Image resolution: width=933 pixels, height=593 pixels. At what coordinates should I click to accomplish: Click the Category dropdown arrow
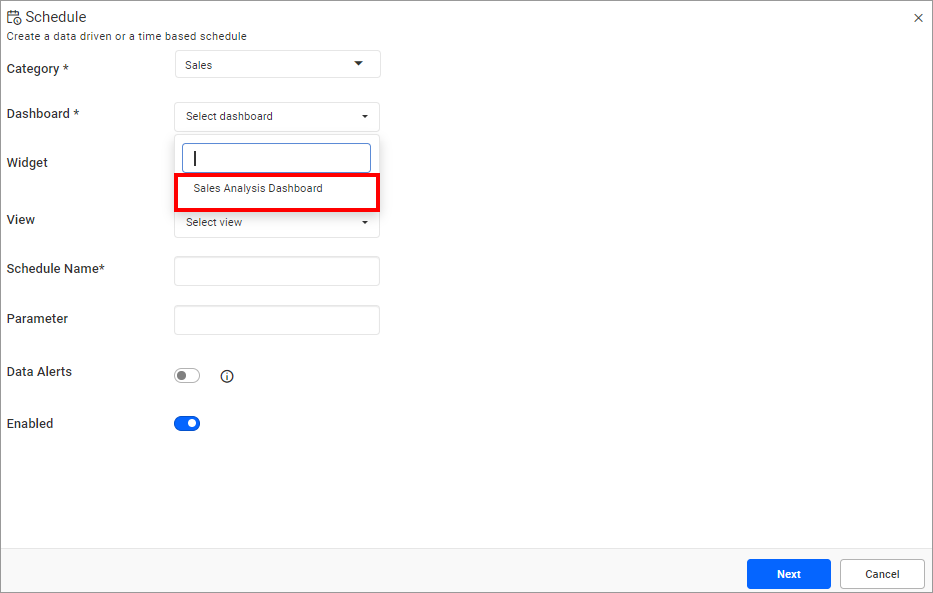358,63
